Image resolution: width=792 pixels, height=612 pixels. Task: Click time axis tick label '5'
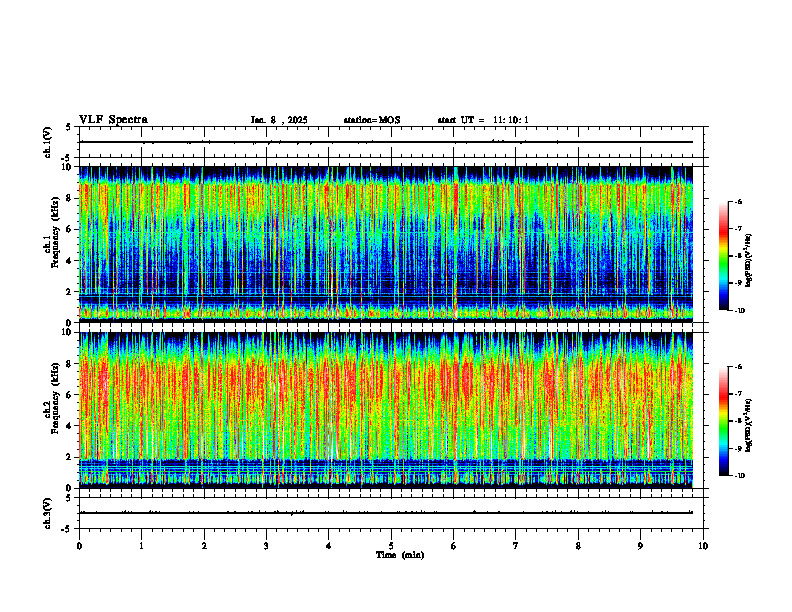[391, 546]
